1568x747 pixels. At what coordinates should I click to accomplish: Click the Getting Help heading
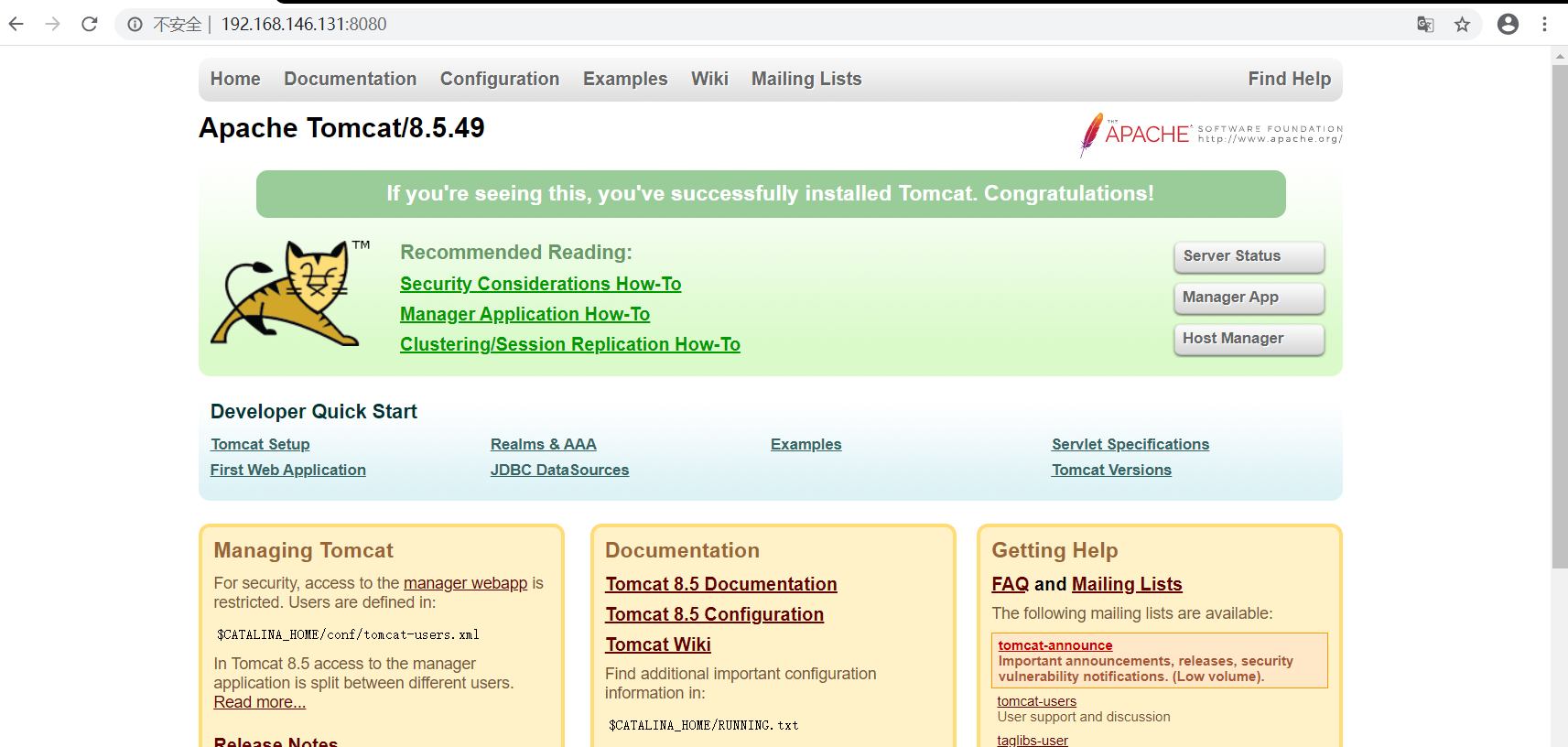1054,550
